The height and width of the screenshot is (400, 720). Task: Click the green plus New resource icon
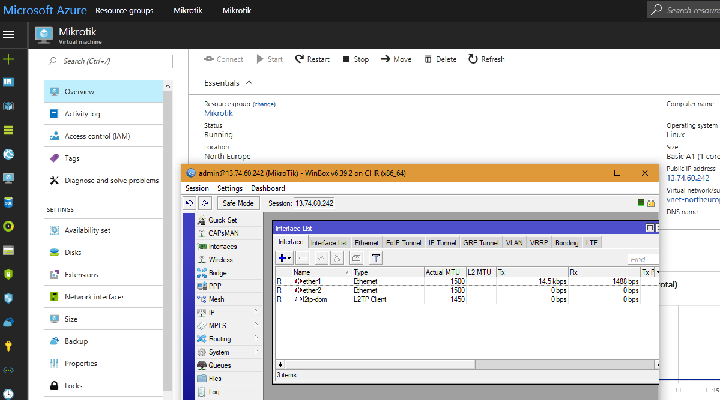tap(8, 59)
